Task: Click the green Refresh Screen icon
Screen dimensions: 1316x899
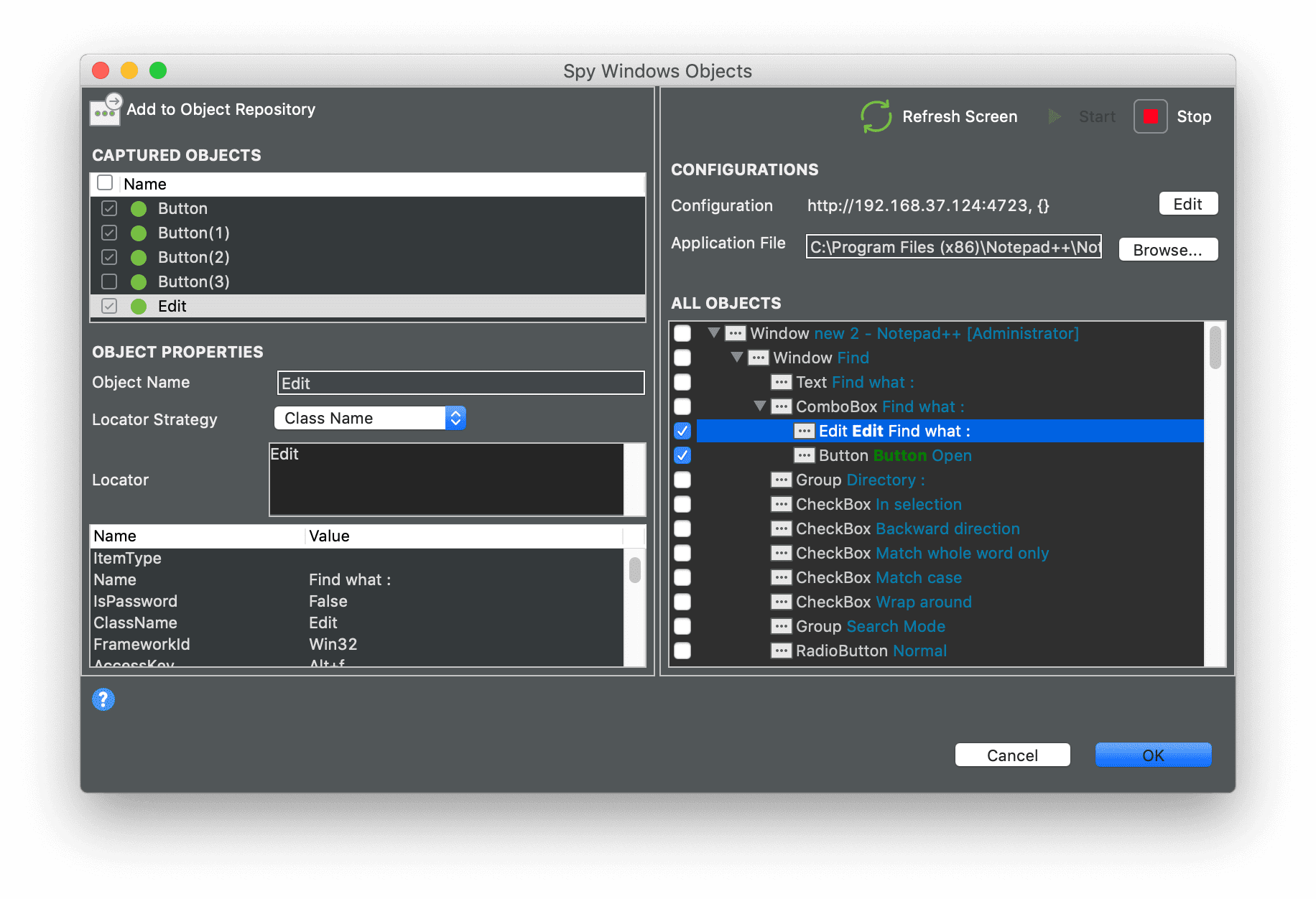Action: 876,116
